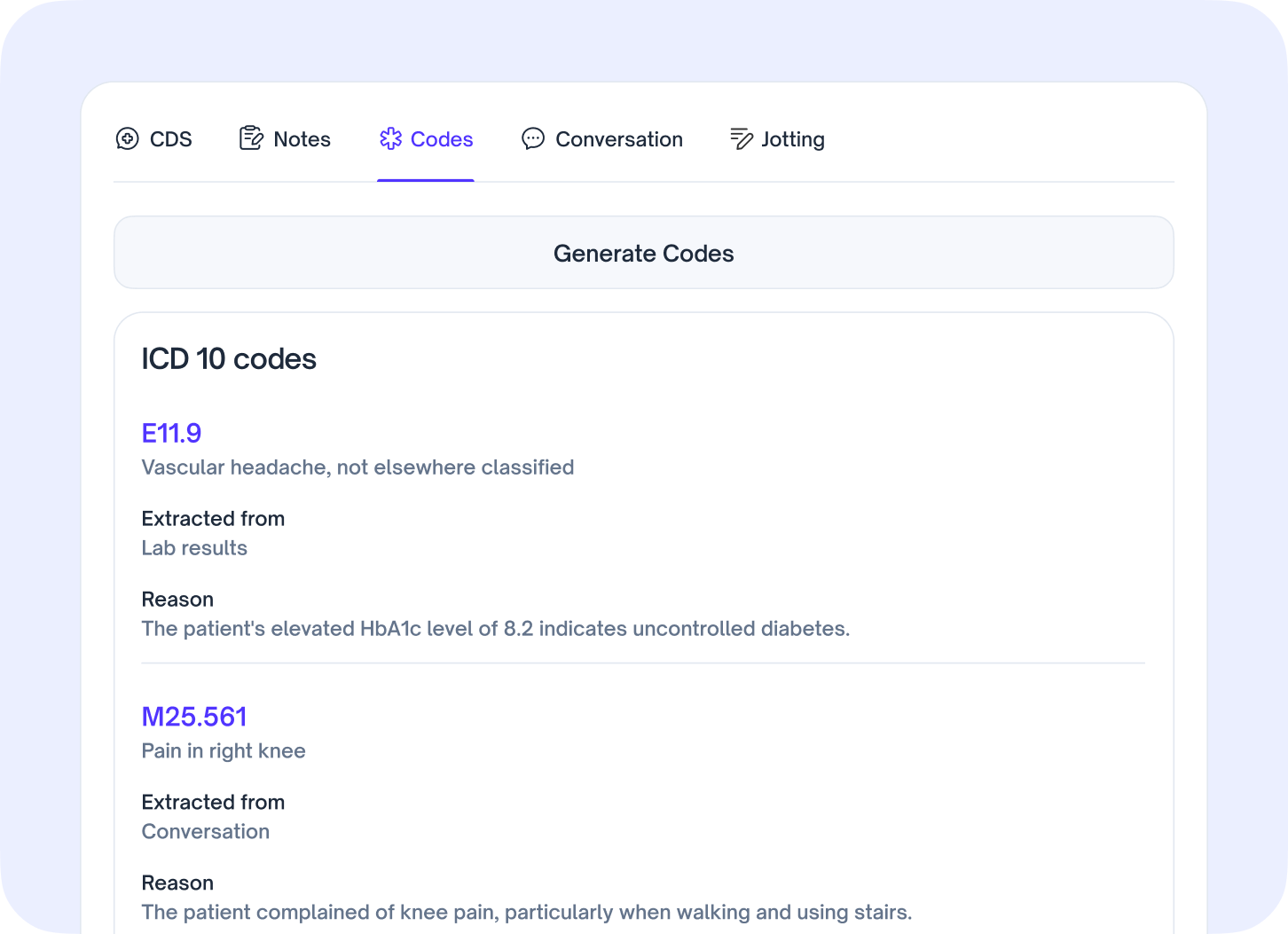Click the vascular headache description text
1288x934 pixels.
click(357, 467)
